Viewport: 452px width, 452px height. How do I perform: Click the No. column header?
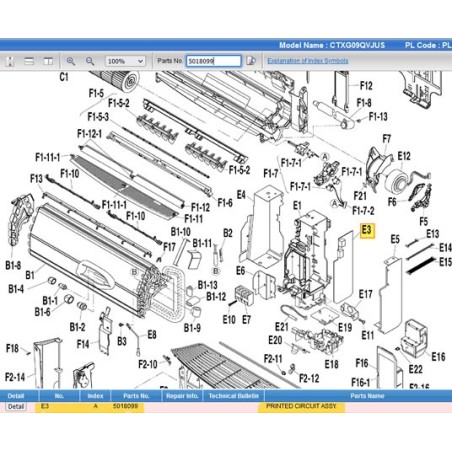click(59, 396)
